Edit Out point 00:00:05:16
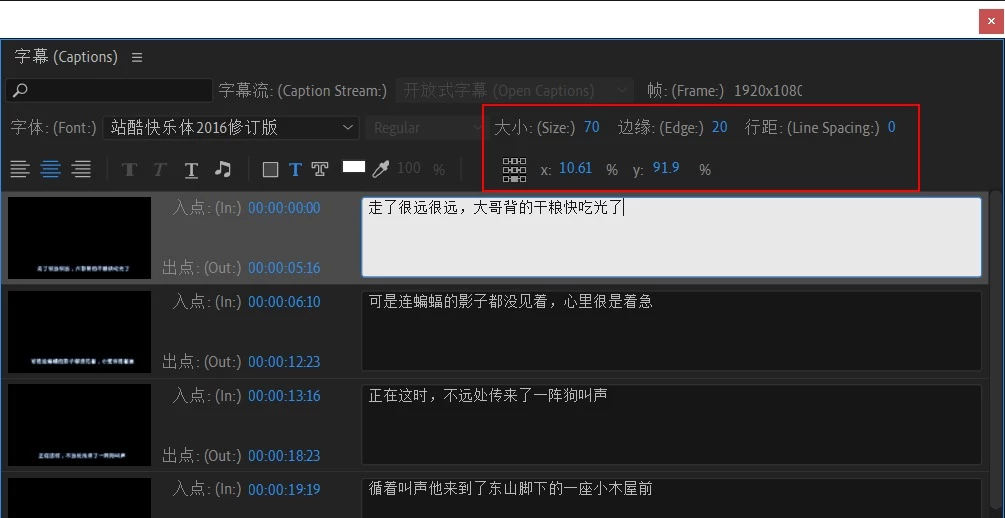This screenshot has height=518, width=1005. click(284, 267)
